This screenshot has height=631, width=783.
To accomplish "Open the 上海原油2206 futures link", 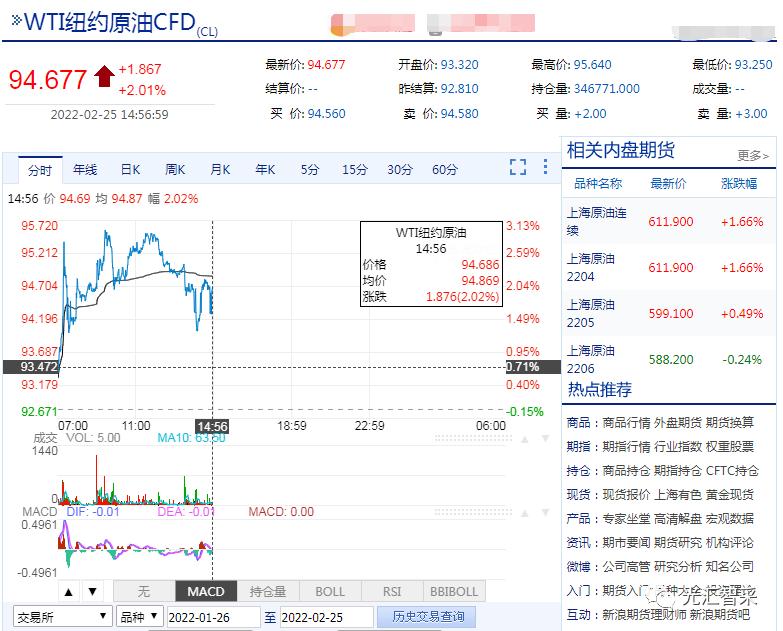I will point(590,359).
